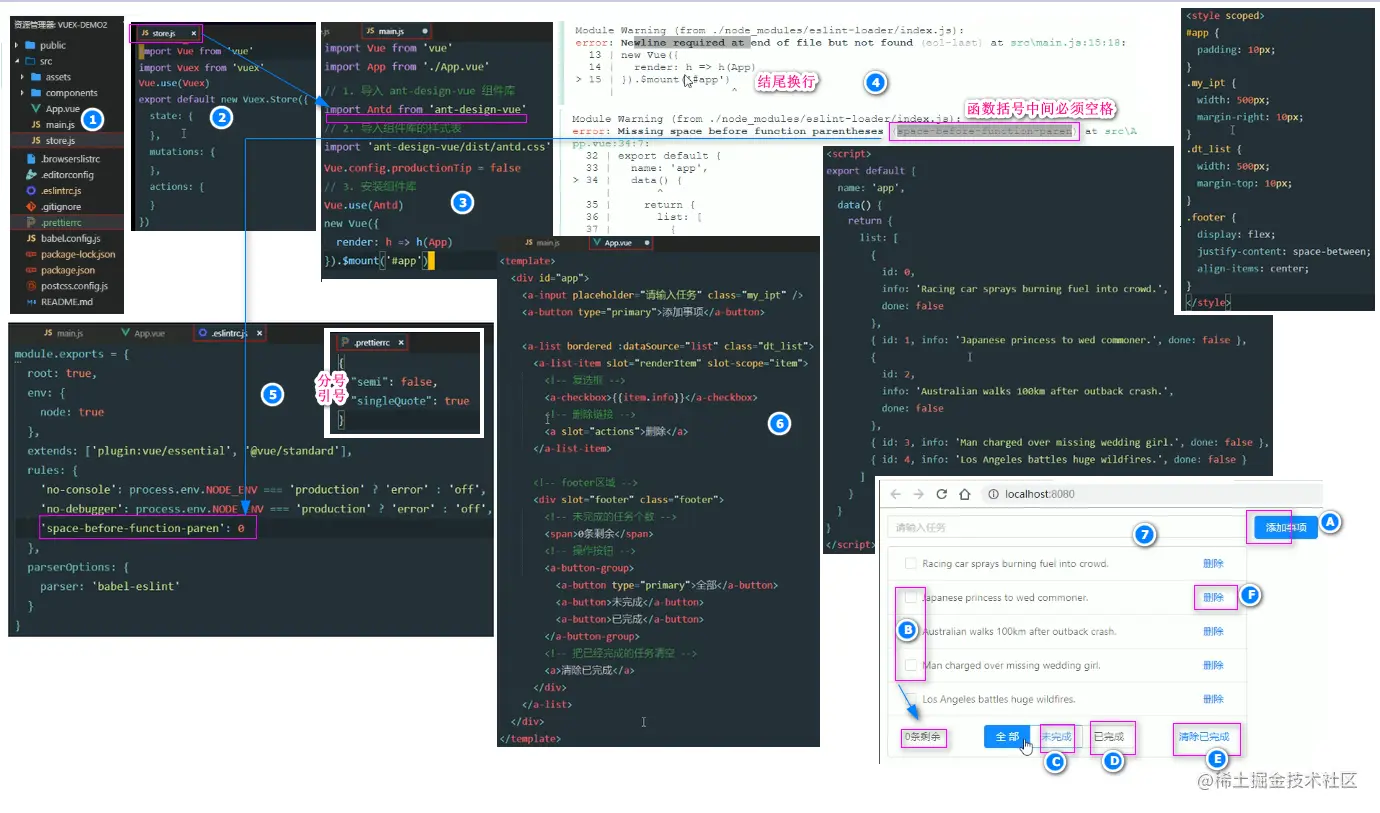Image resolution: width=1380 pixels, height=813 pixels.
Task: Click 删除 for 'Los Angeles battles' item
Action: (1213, 700)
